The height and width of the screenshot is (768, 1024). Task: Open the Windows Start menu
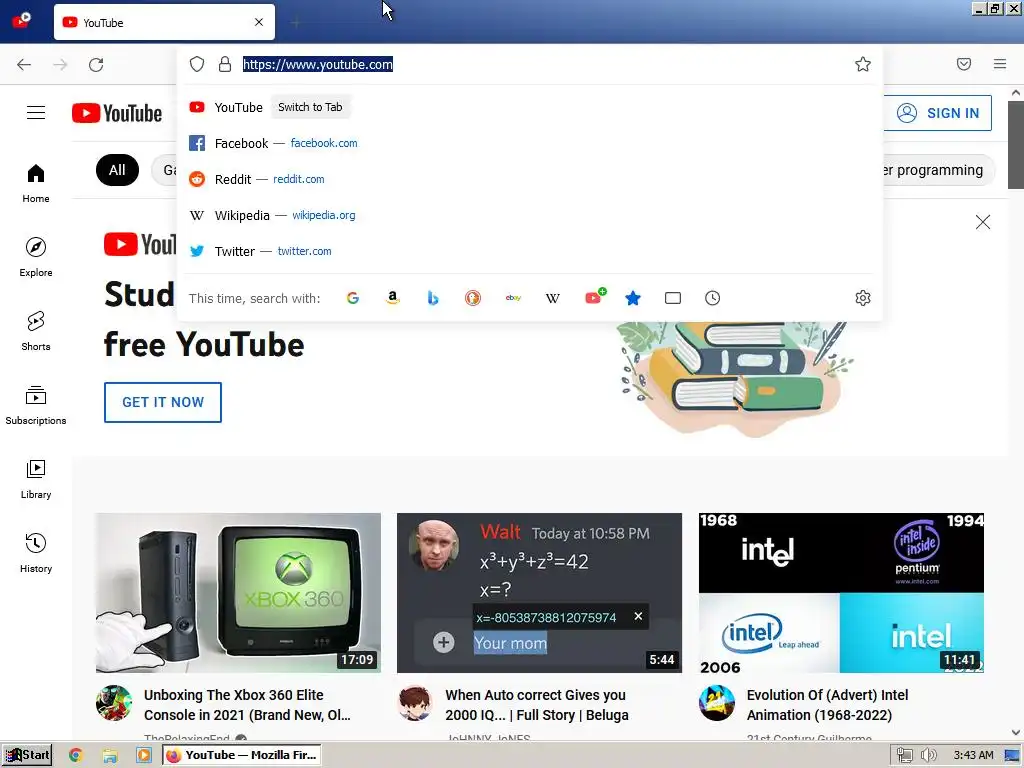pos(27,755)
